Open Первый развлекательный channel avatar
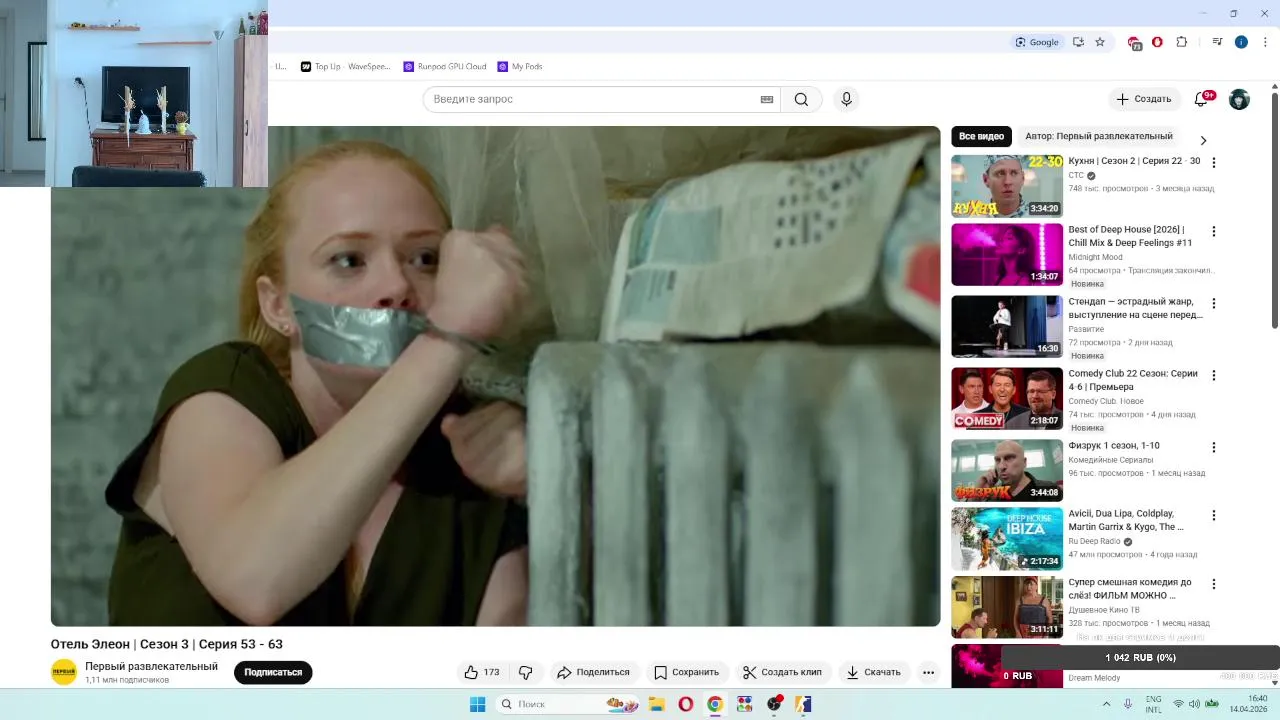Viewport: 1280px width, 720px height. point(64,672)
